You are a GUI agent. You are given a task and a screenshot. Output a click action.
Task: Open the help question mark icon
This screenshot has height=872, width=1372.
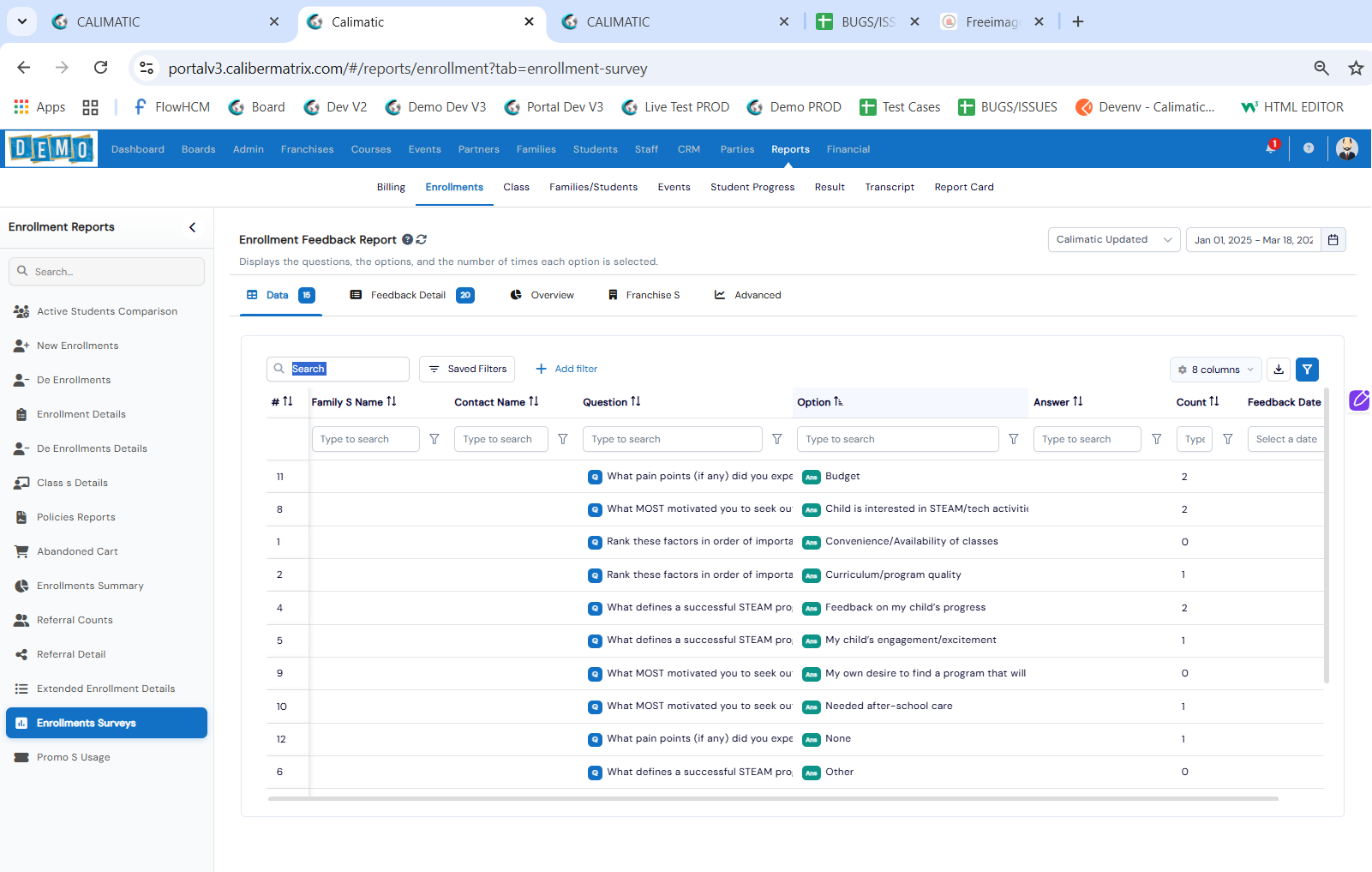tap(1309, 148)
